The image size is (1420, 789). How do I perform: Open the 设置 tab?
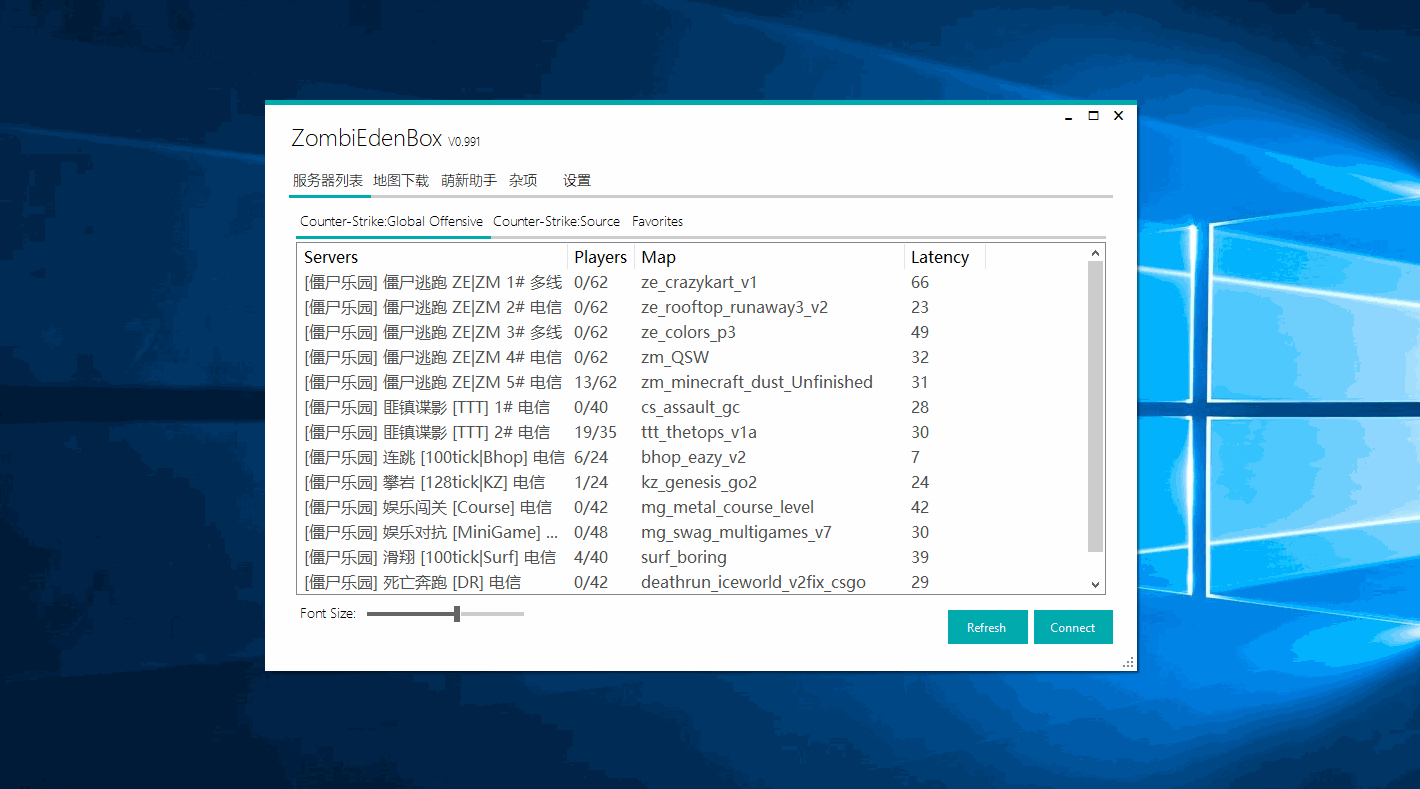(x=577, y=181)
